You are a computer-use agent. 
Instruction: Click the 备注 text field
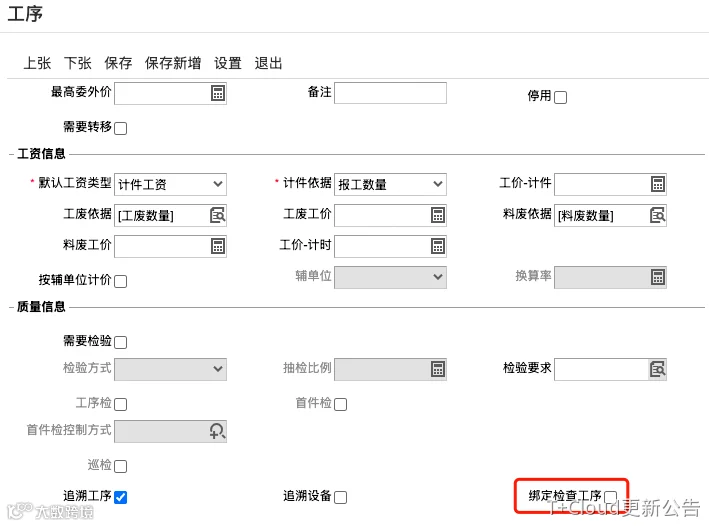pos(390,93)
